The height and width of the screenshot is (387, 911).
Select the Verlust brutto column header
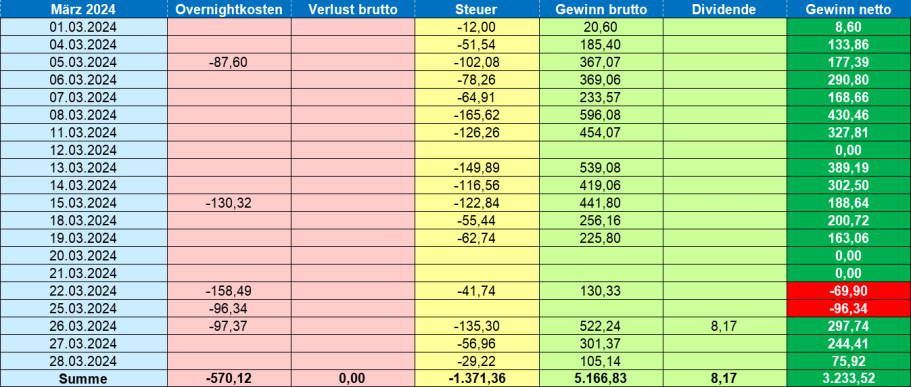pyautogui.click(x=353, y=9)
